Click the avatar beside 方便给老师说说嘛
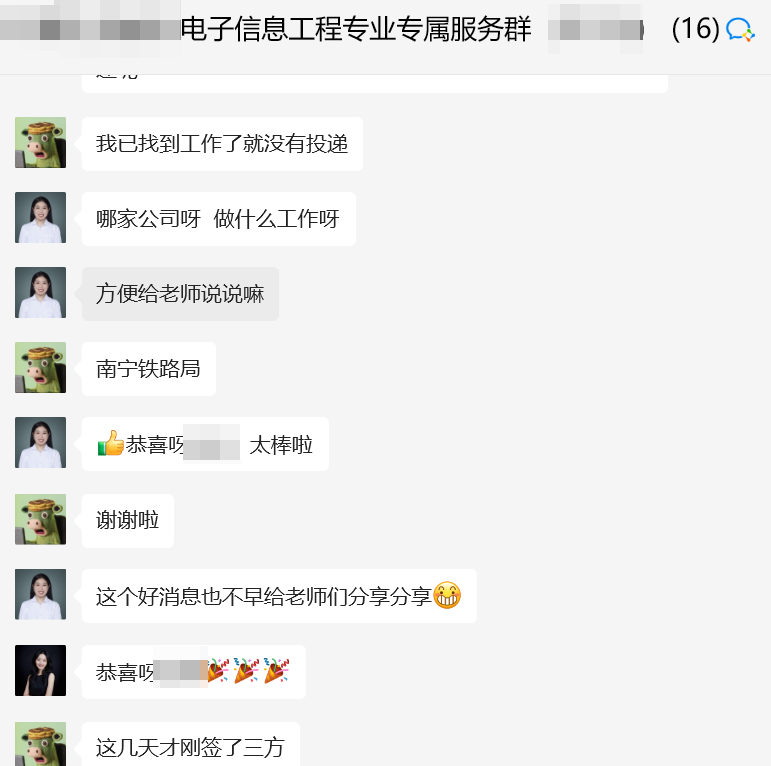 tap(40, 293)
